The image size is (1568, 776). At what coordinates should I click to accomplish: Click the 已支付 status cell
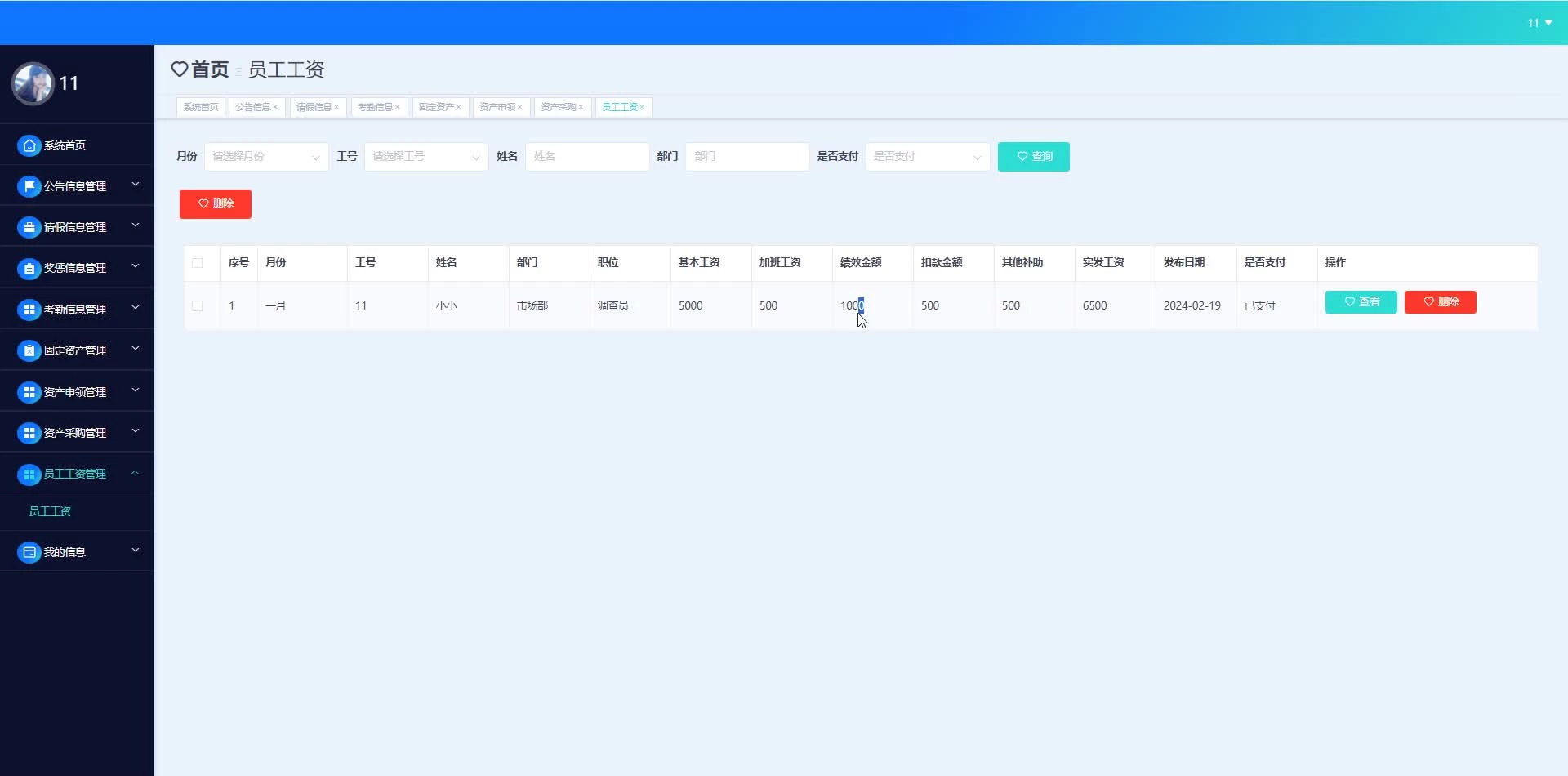pos(1259,306)
